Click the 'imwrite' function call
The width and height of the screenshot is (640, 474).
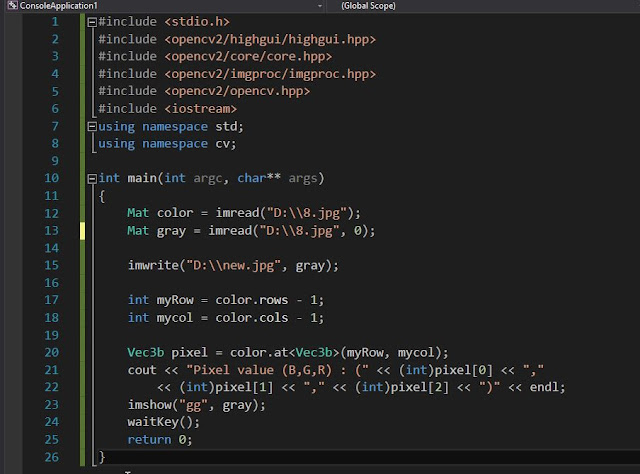coord(153,265)
